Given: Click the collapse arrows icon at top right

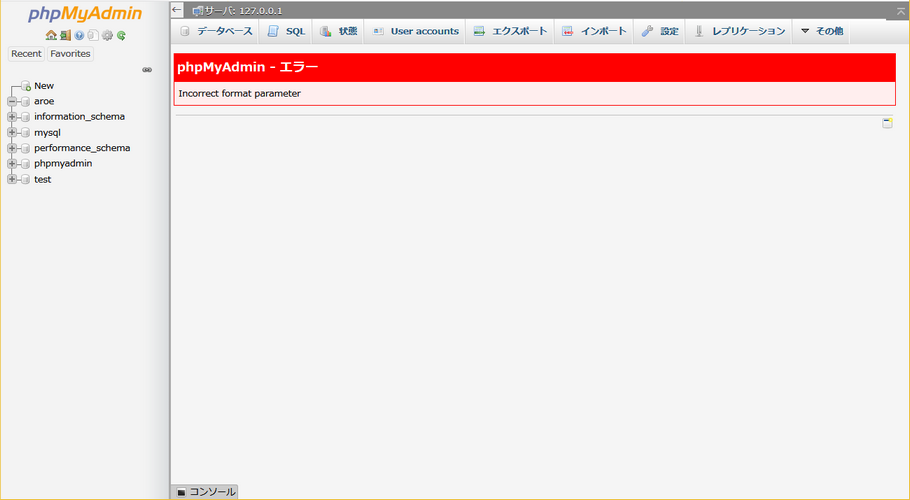Looking at the screenshot, I should (901, 10).
